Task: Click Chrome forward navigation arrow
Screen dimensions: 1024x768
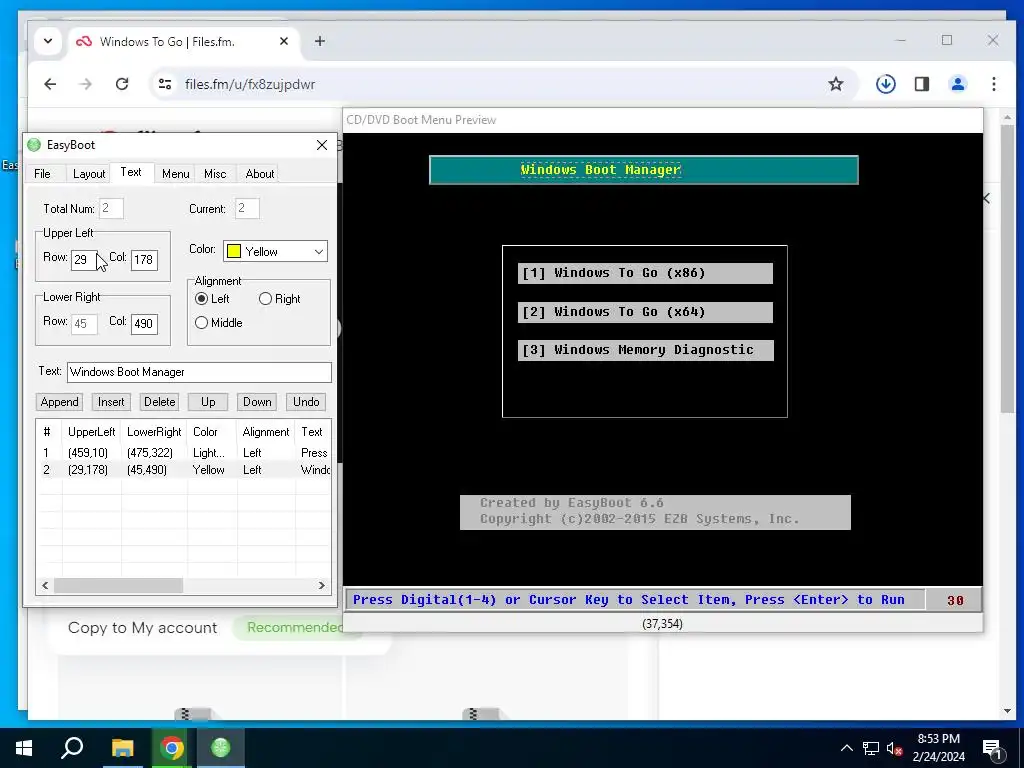Action: pyautogui.click(x=86, y=84)
